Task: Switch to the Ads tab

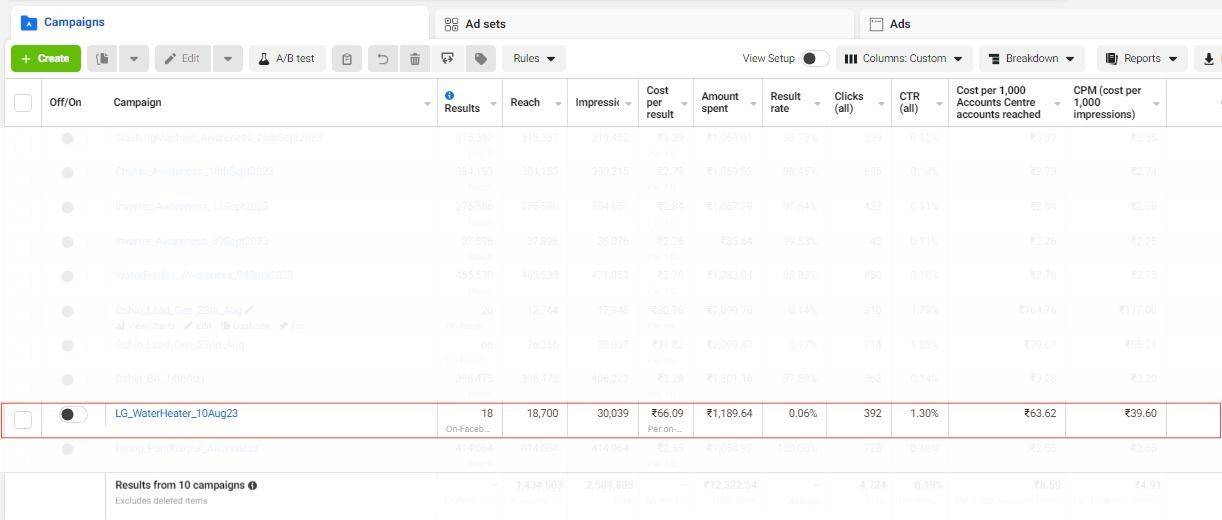Action: [899, 24]
